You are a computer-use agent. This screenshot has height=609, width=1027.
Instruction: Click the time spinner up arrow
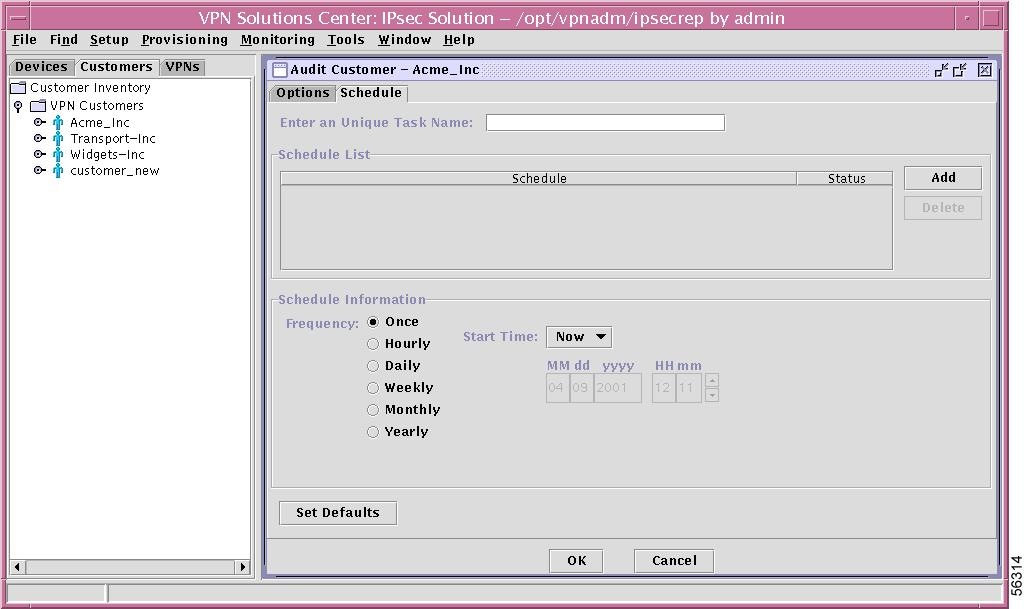point(712,380)
